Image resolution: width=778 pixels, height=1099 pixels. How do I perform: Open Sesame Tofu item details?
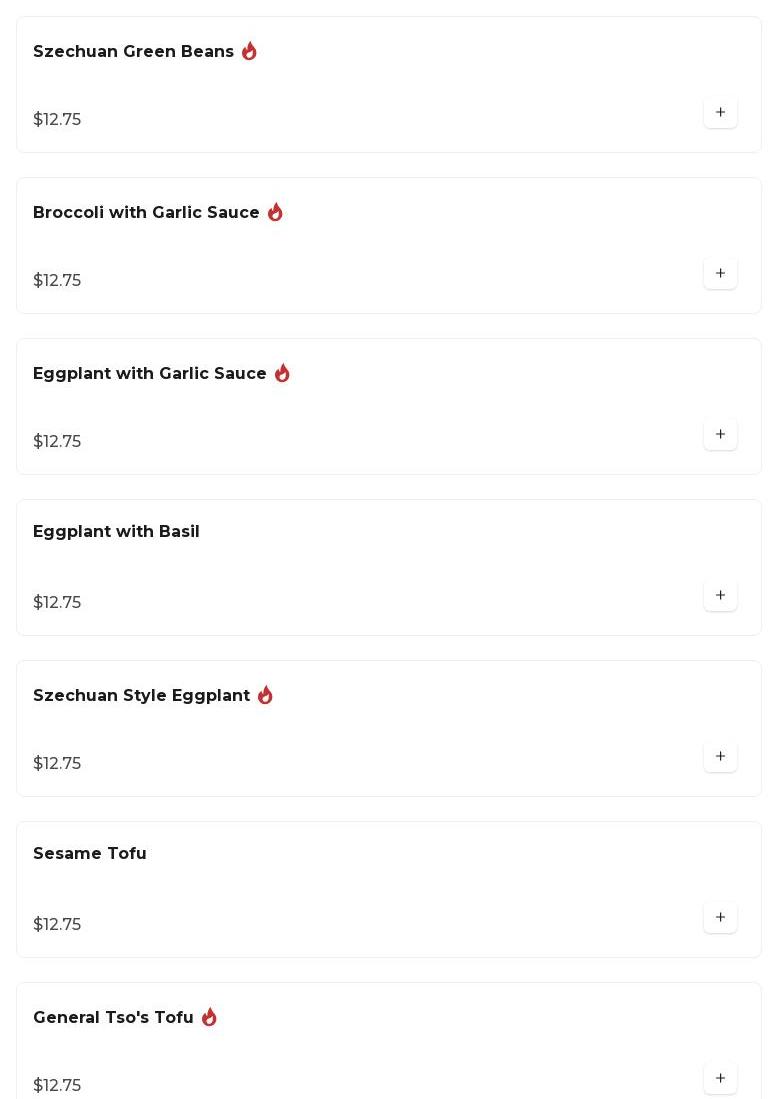tap(90, 854)
